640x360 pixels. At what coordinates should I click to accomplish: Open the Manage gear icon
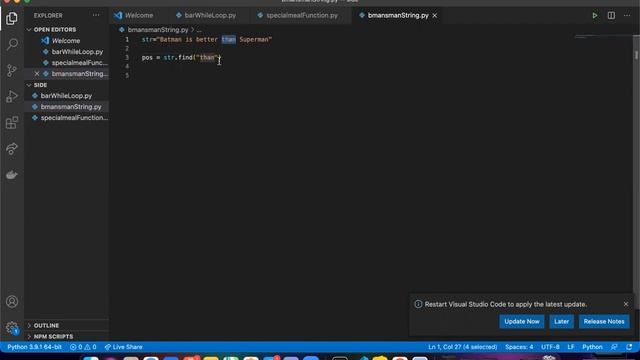click(12, 327)
